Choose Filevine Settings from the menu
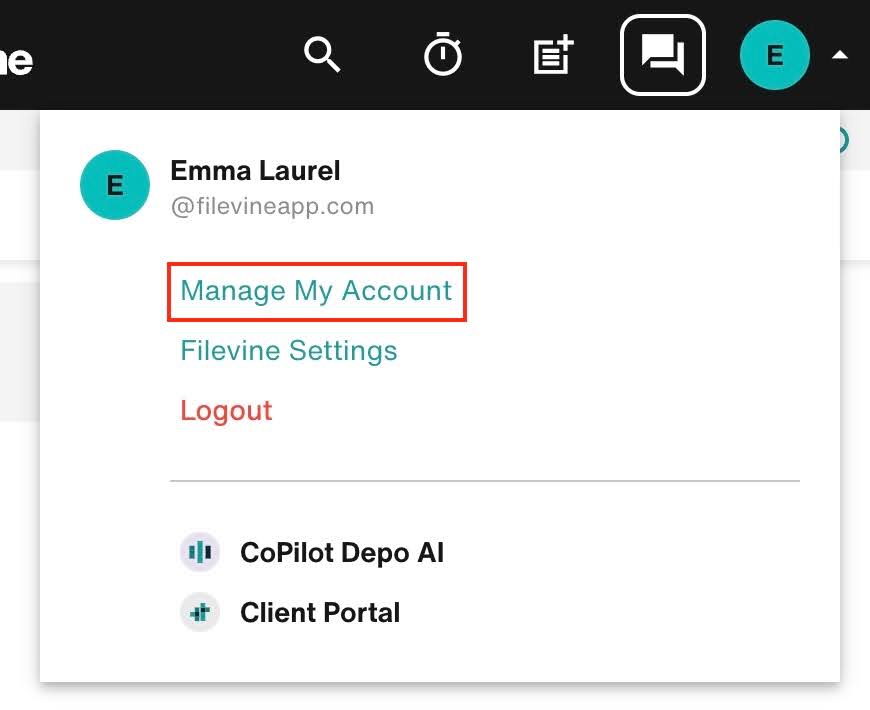This screenshot has height=710, width=870. pyautogui.click(x=288, y=351)
